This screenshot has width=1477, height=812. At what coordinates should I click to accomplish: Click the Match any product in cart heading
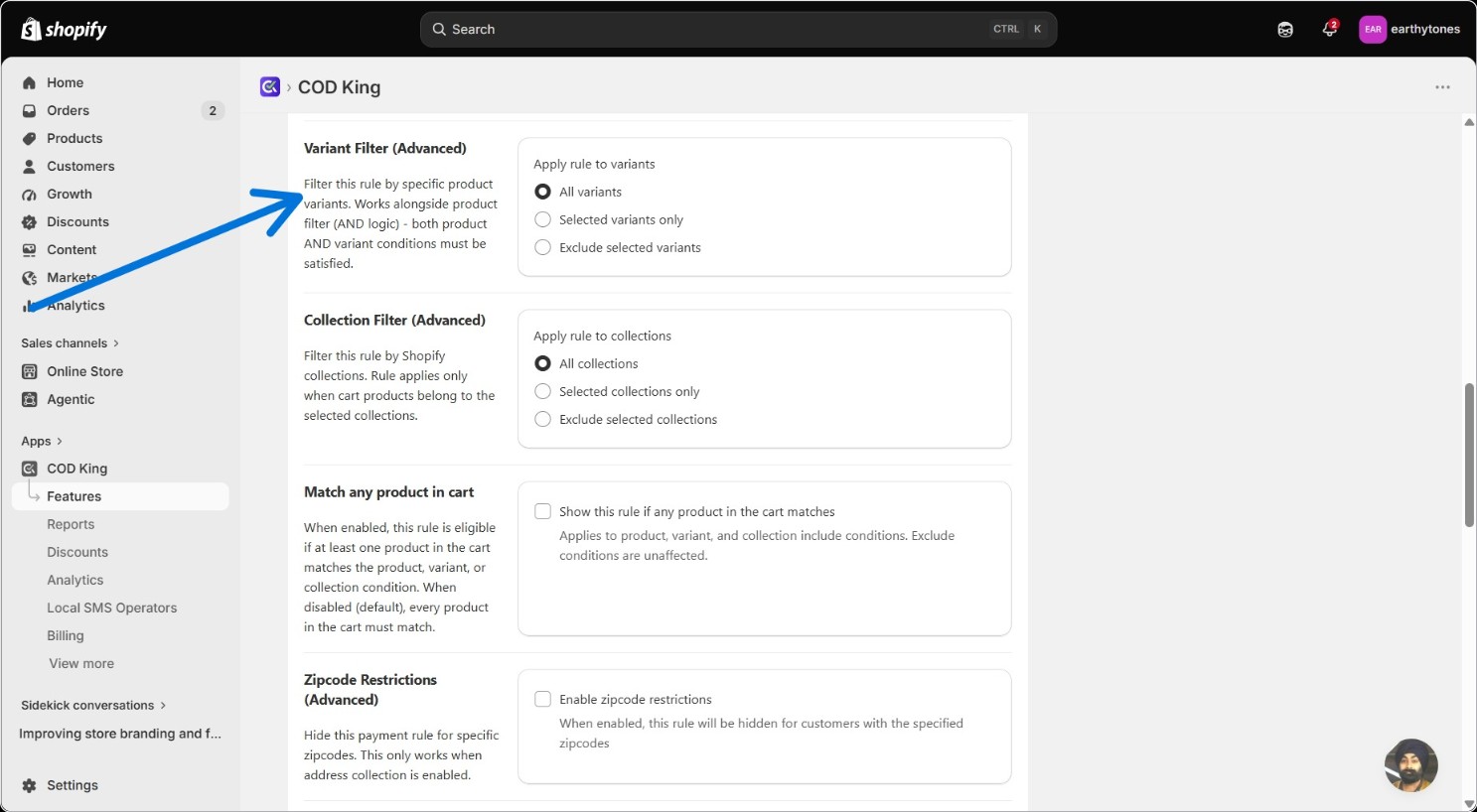pos(389,491)
